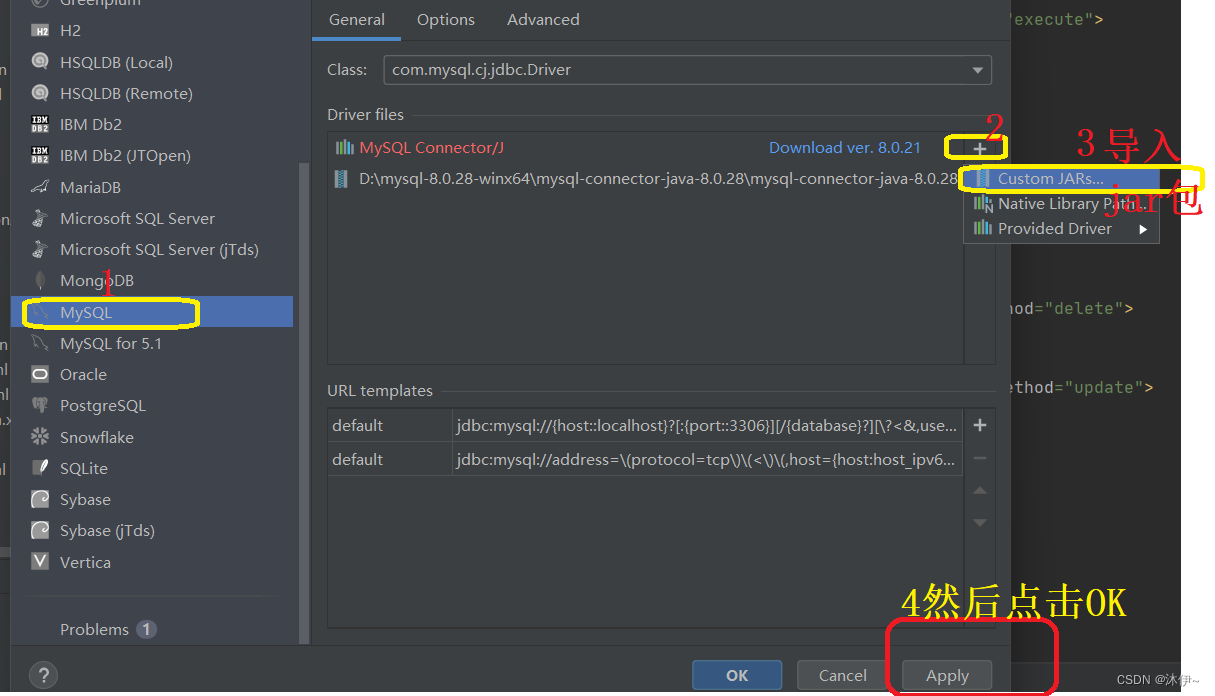Click the OK button

[737, 675]
